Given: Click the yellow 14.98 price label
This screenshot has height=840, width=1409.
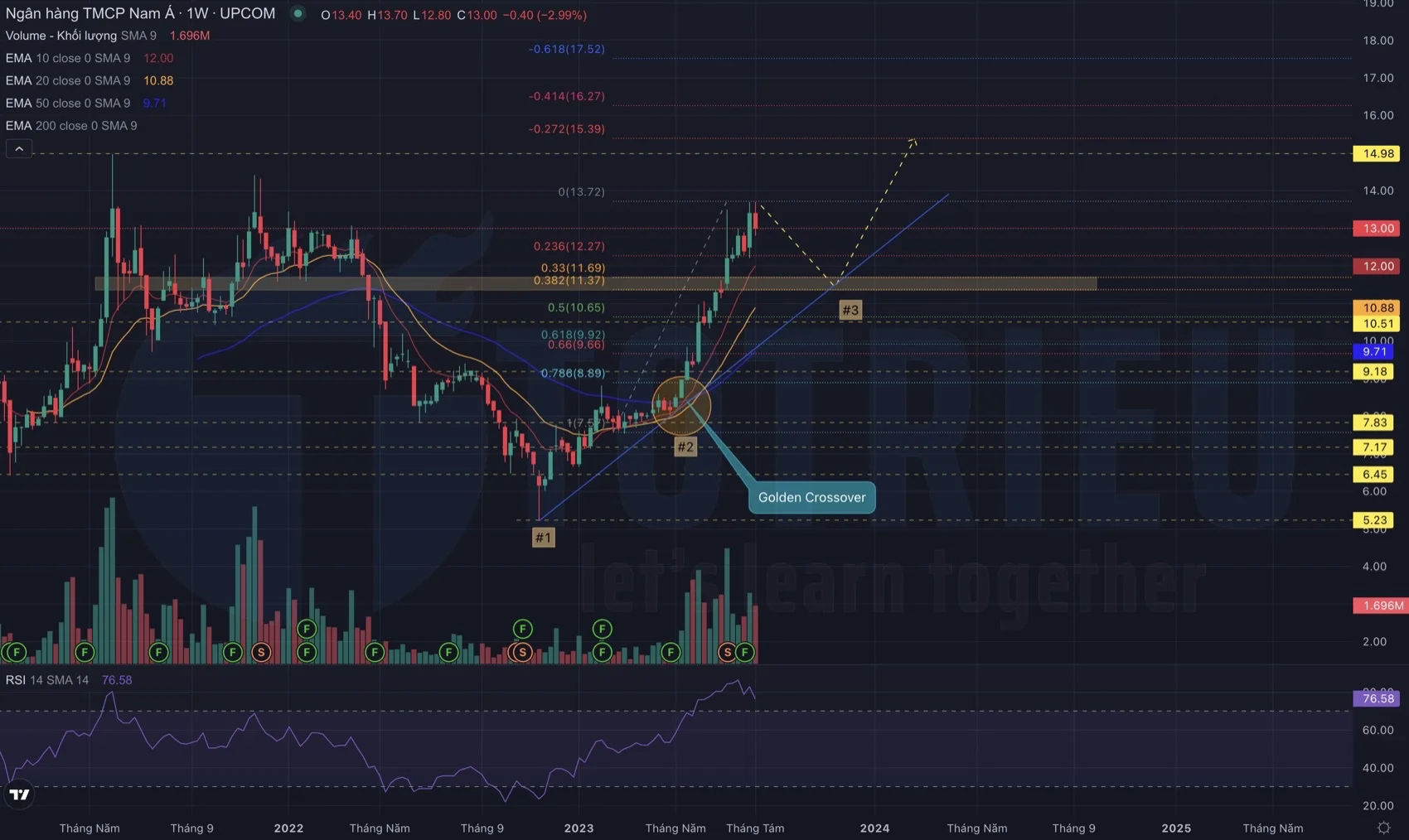Looking at the screenshot, I should point(1378,154).
